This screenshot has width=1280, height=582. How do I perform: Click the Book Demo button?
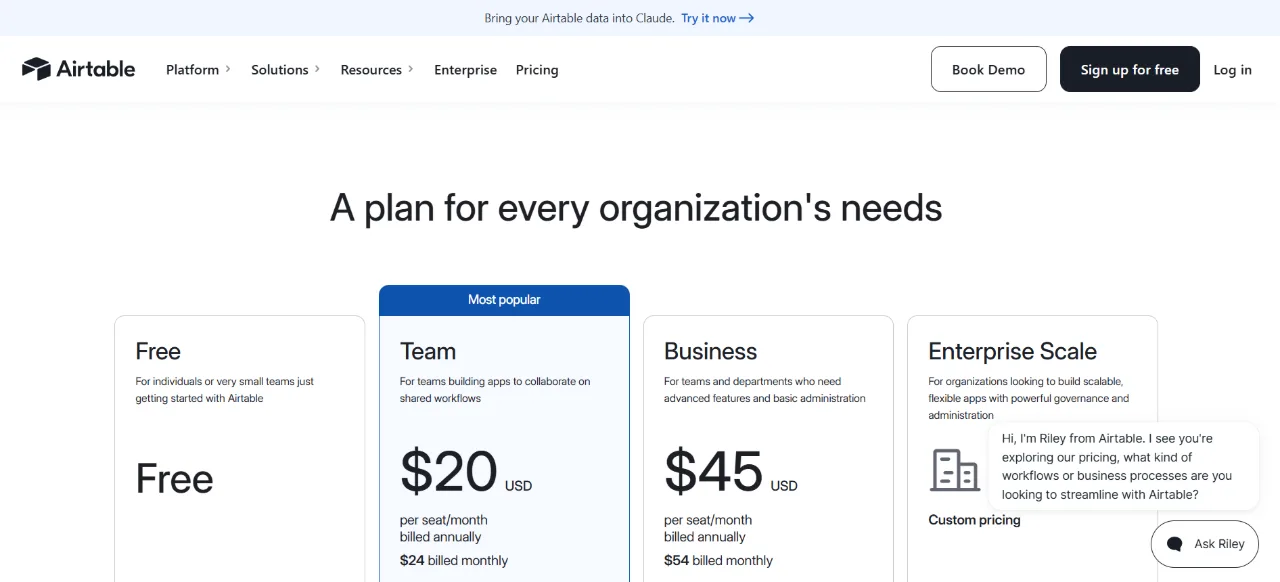click(x=989, y=69)
